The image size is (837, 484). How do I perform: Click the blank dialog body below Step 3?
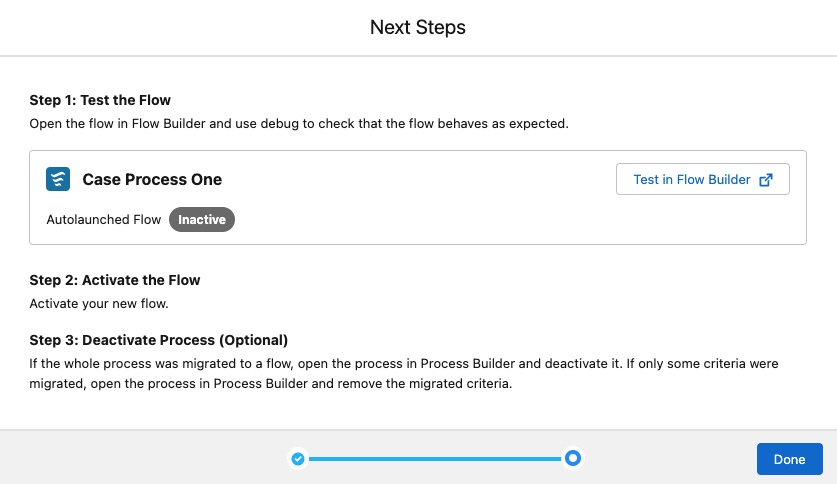point(420,410)
